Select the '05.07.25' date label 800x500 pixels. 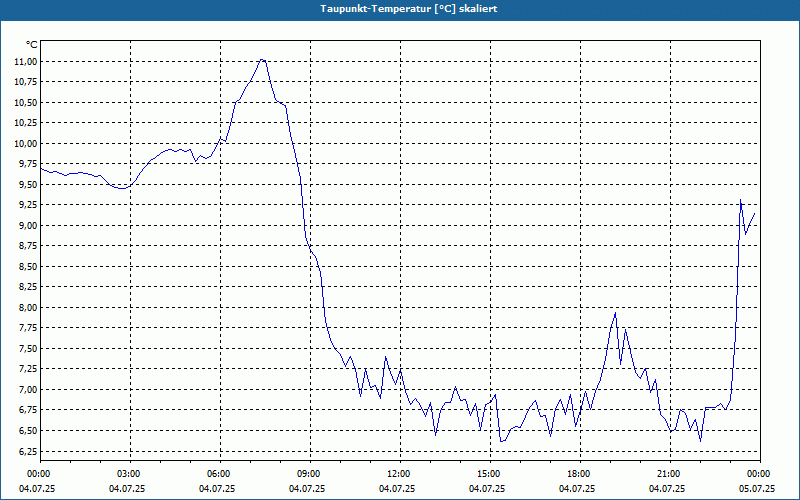pos(757,489)
